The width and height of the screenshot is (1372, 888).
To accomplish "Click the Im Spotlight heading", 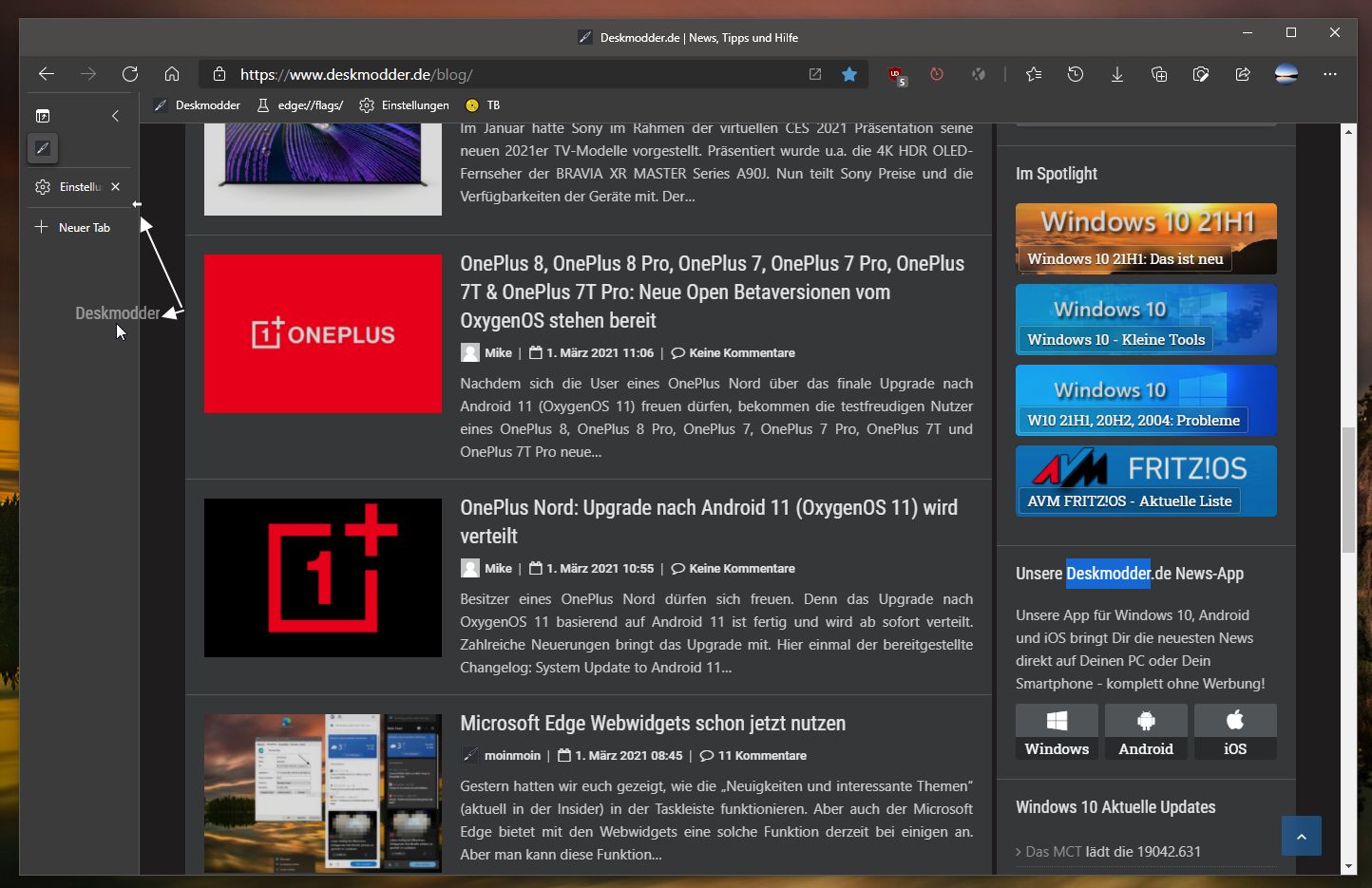I will (x=1057, y=174).
